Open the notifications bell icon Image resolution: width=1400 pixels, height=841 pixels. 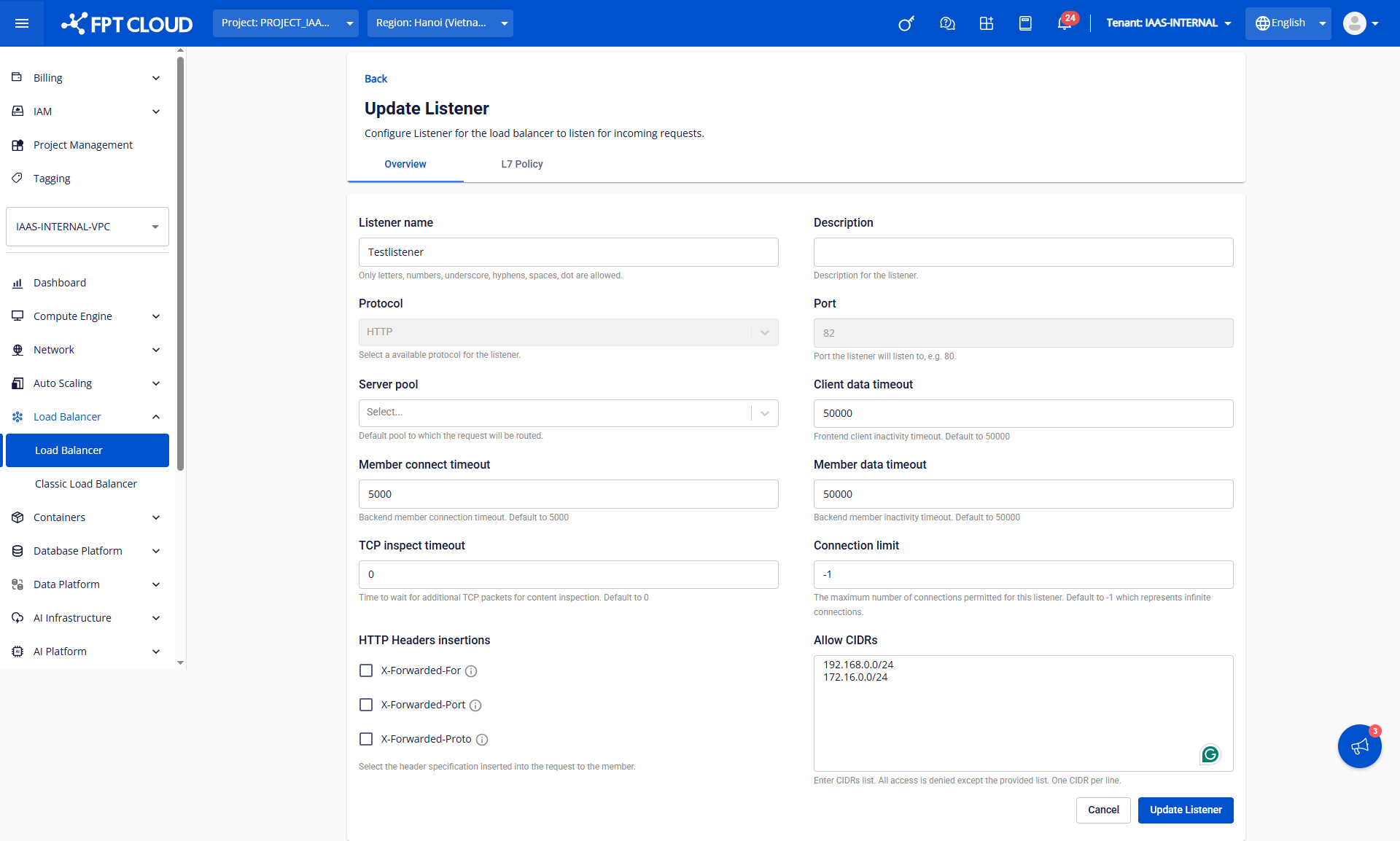[x=1065, y=23]
